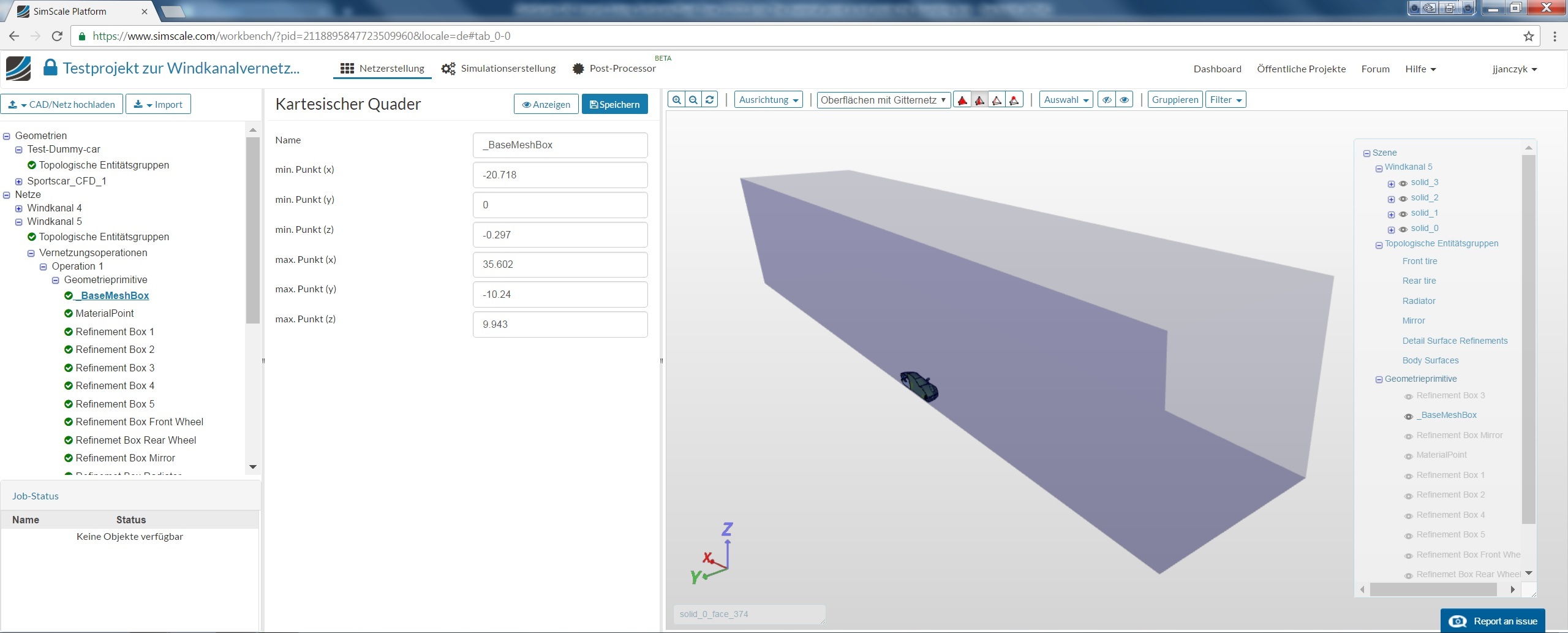Click status check icon of Refinement Box Mirror

tap(69, 458)
